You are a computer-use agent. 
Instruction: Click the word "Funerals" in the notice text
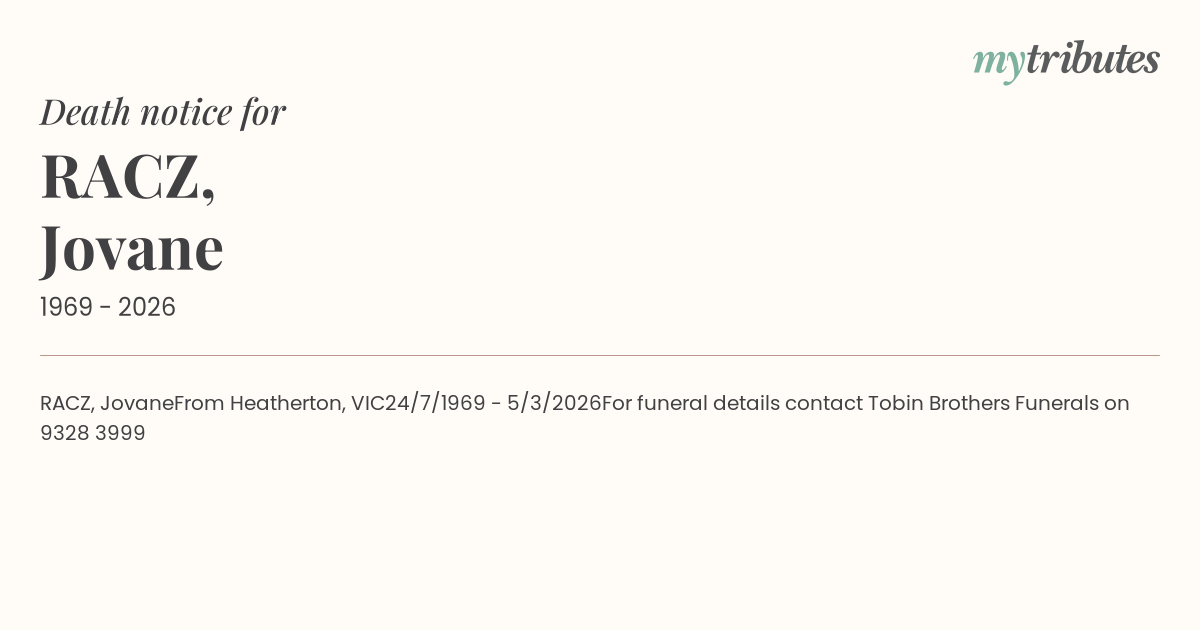tap(1056, 404)
